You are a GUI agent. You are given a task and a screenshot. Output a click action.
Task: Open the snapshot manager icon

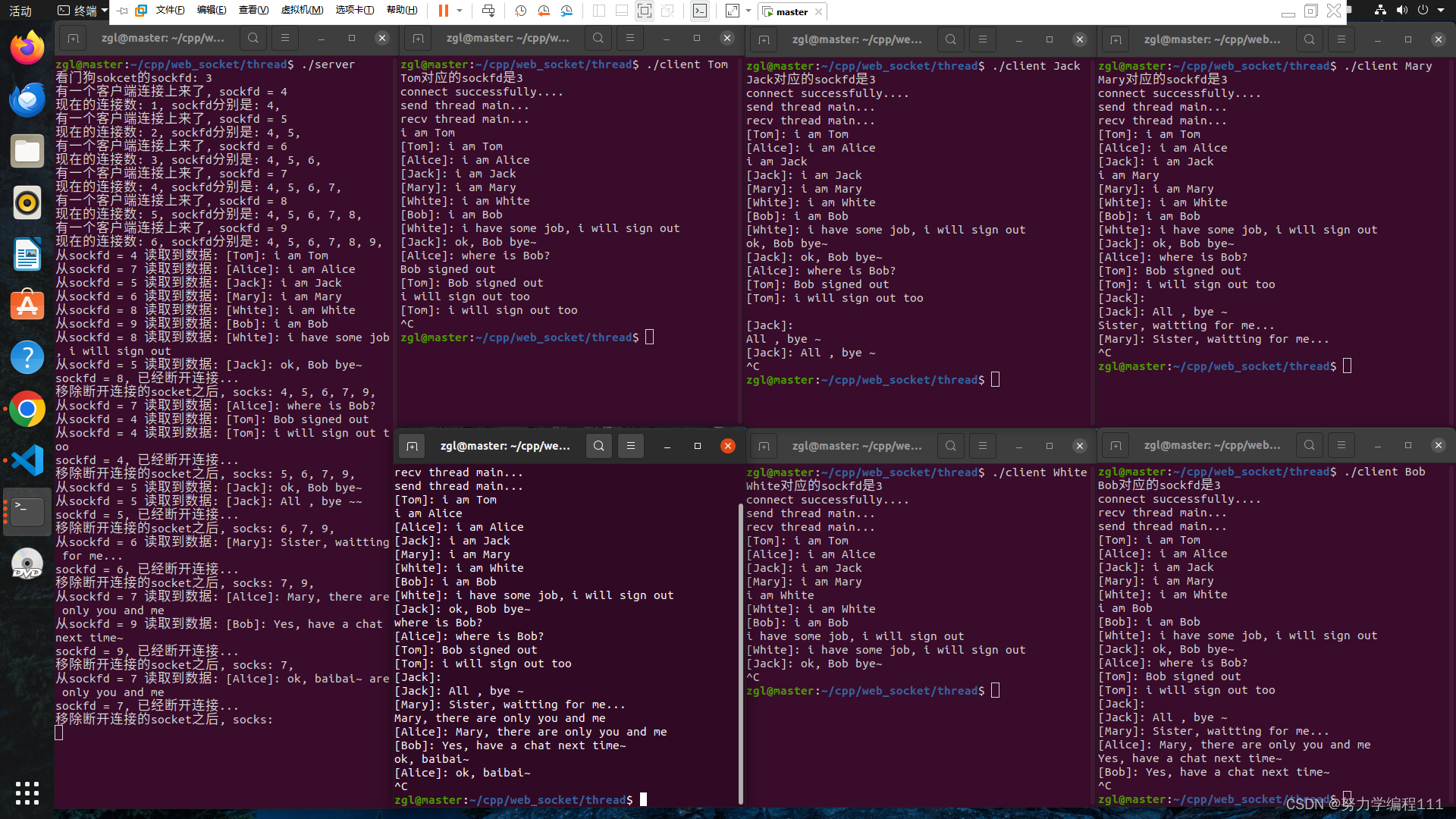point(566,11)
